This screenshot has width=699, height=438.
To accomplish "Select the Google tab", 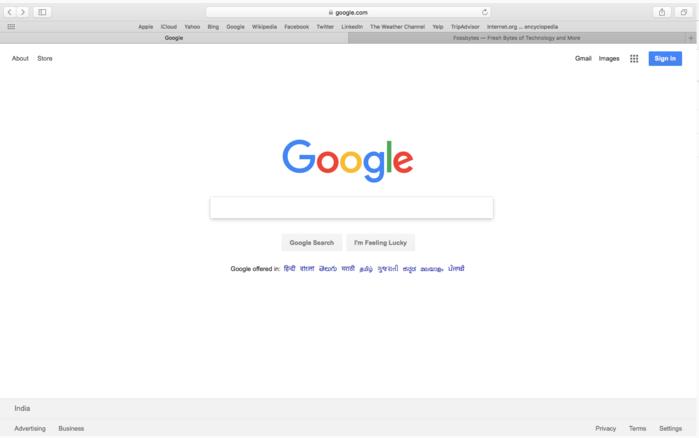I will [x=174, y=38].
